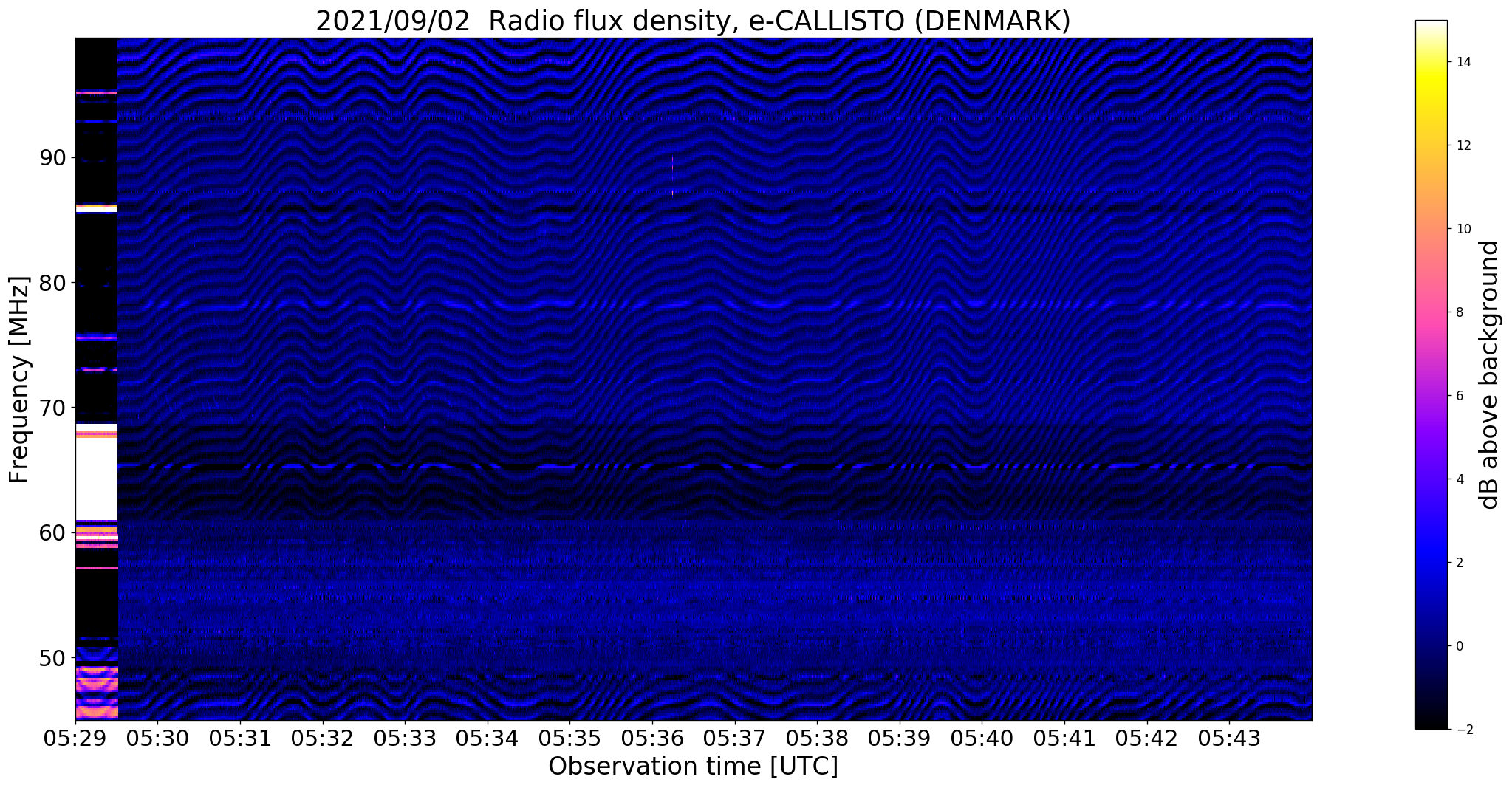Click the colorbar tick label 14

pyautogui.click(x=1463, y=62)
